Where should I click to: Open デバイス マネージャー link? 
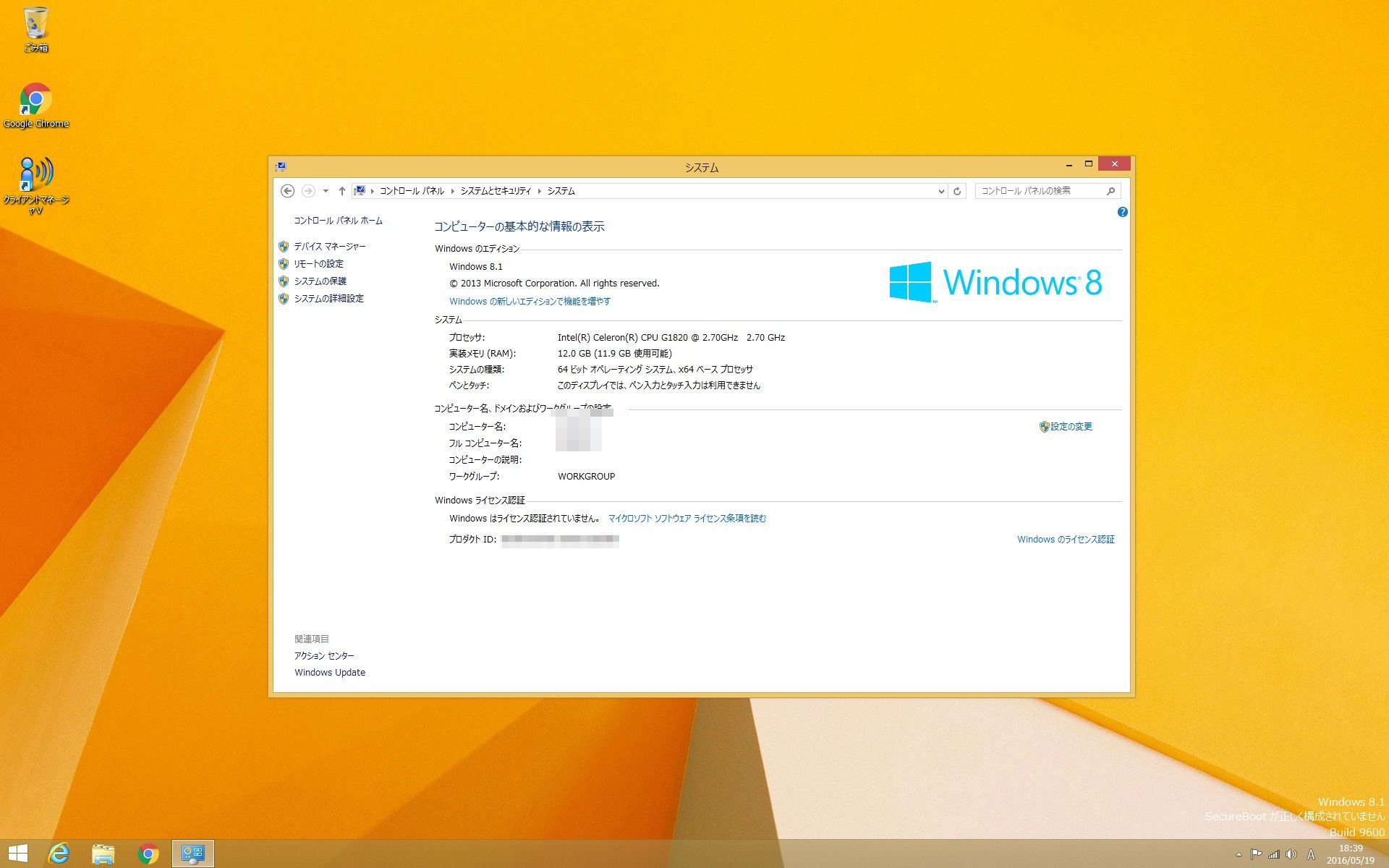click(329, 247)
